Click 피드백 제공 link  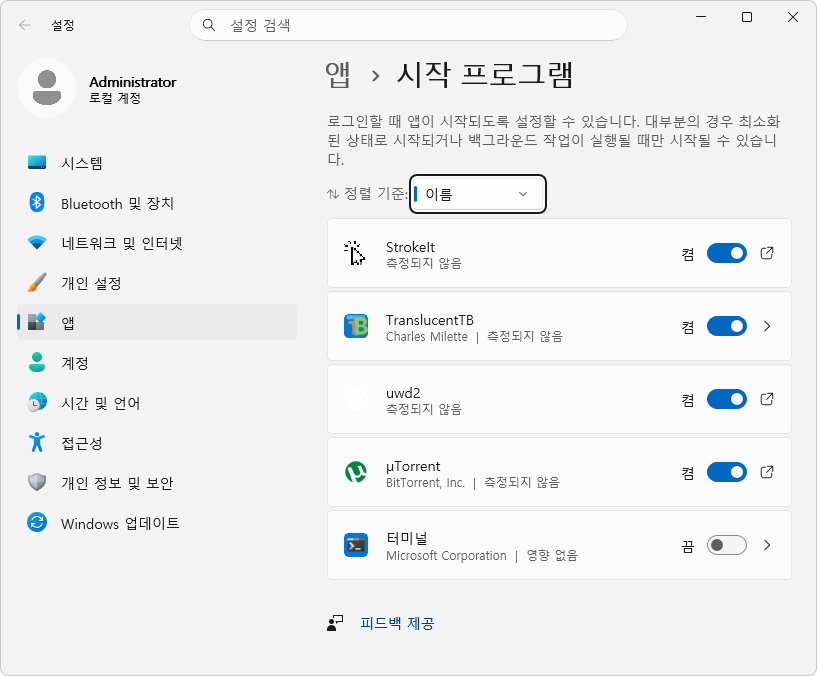[x=397, y=623]
